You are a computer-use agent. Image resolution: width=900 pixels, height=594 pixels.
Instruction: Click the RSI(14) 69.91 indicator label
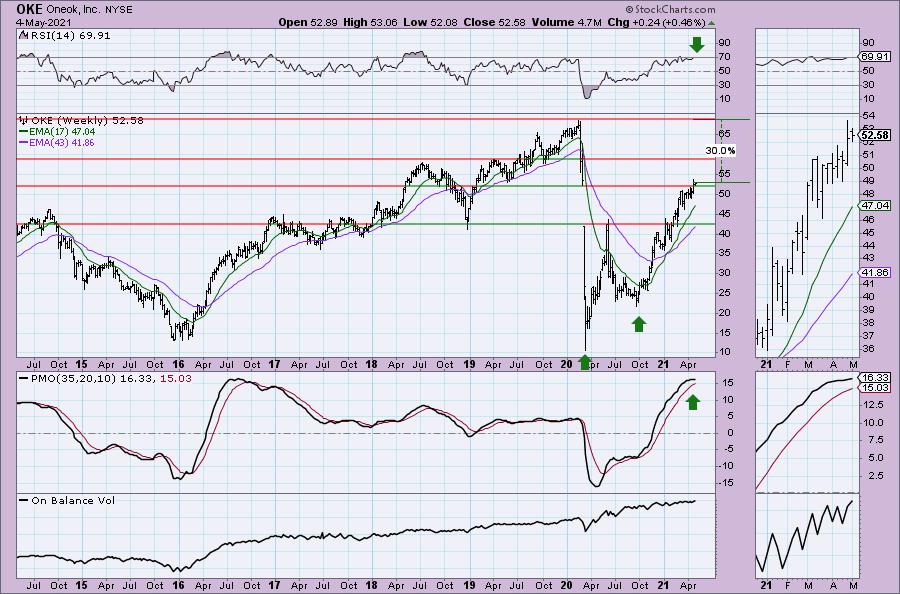[x=69, y=35]
